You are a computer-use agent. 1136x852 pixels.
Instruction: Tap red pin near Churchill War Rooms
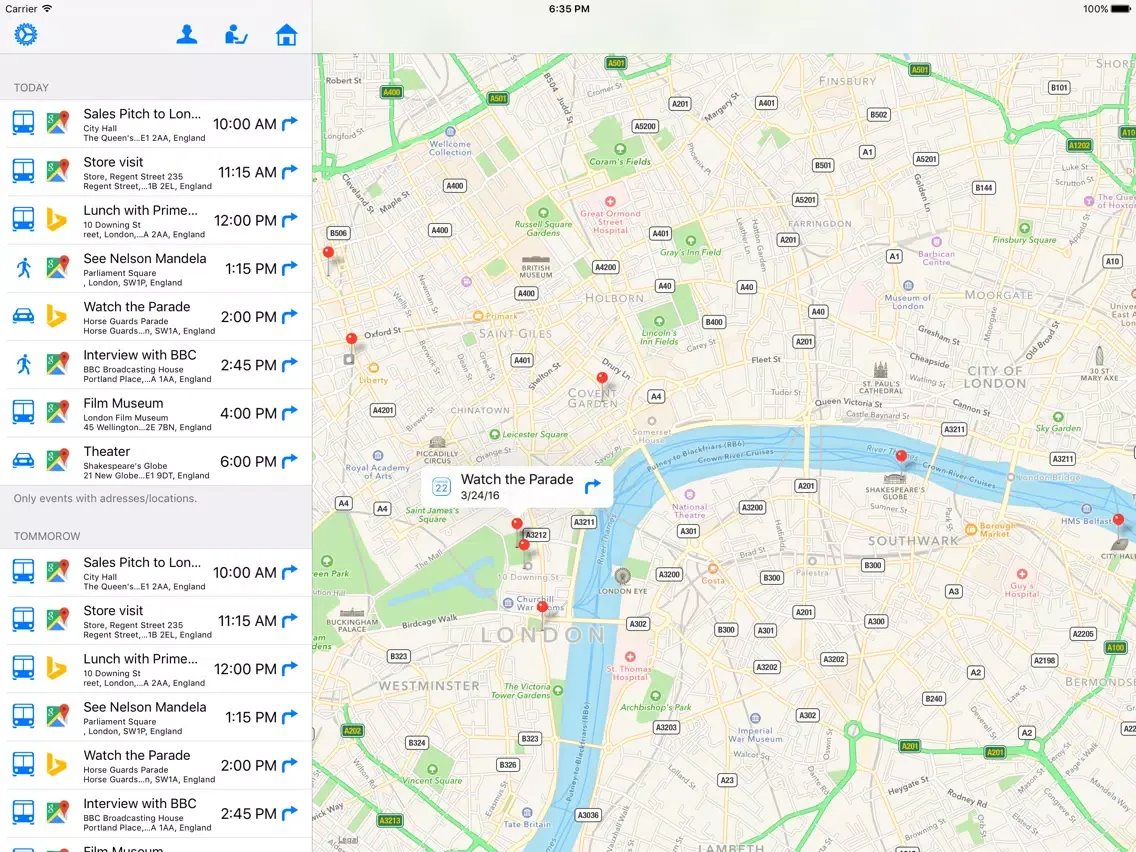pos(542,606)
